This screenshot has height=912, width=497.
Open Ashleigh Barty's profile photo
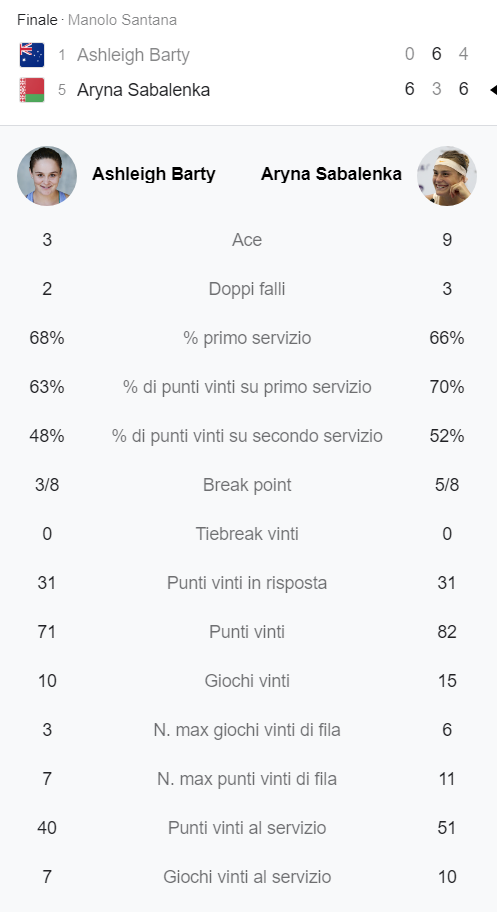[47, 176]
